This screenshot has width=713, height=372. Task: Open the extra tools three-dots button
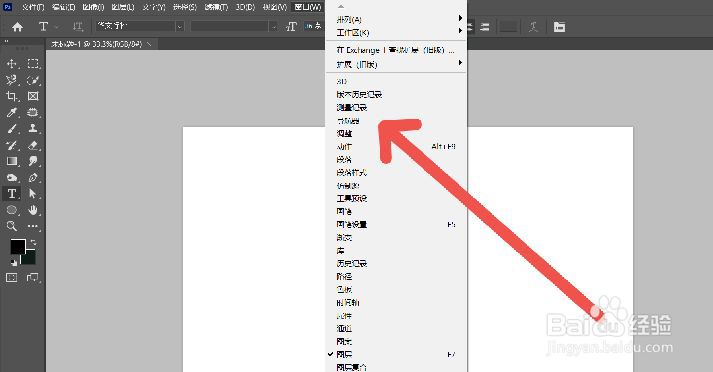point(33,226)
